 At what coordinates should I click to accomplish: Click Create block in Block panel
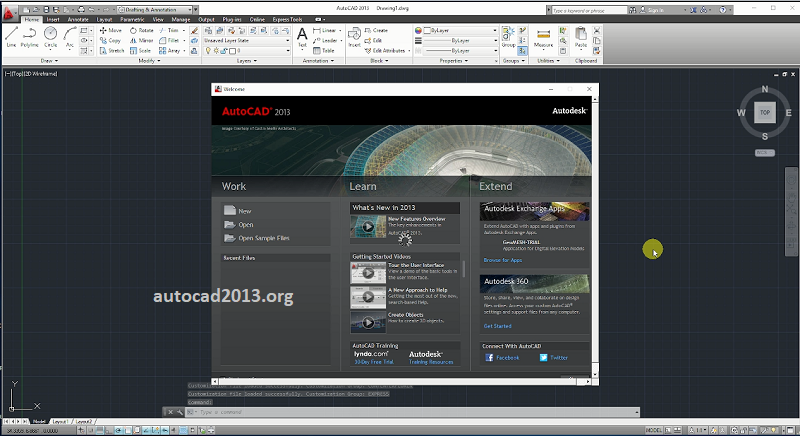click(376, 30)
